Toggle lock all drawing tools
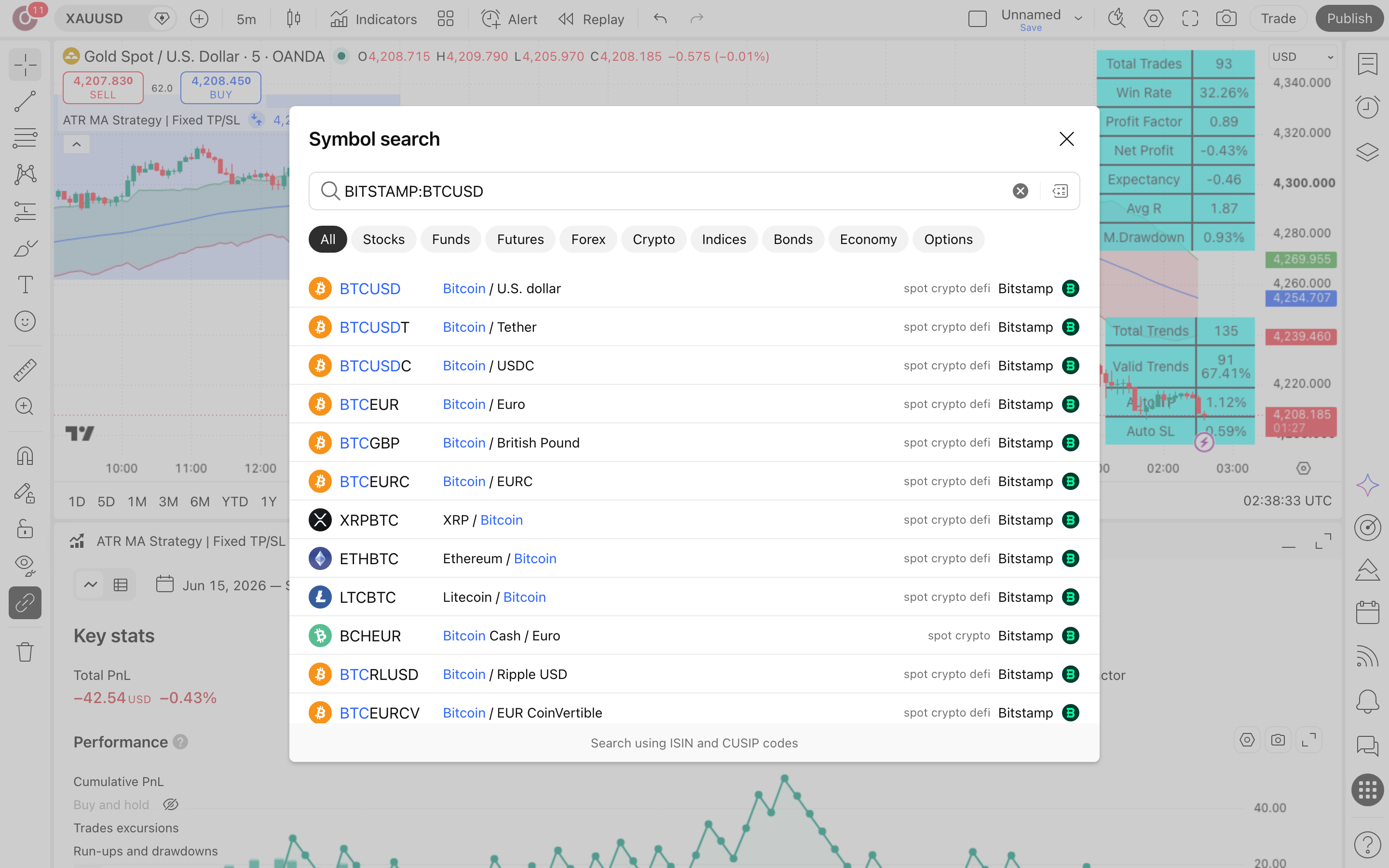Screen dimensions: 1389x868 [x=25, y=529]
